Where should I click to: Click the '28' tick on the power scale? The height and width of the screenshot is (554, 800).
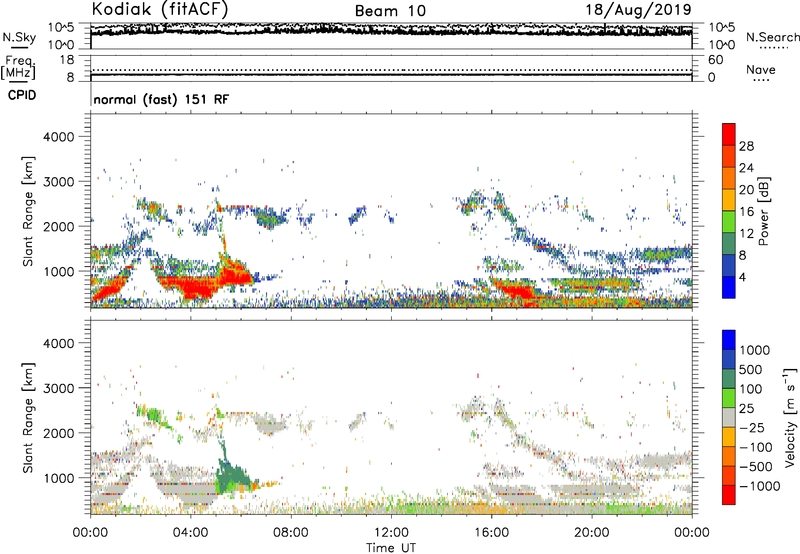point(746,146)
